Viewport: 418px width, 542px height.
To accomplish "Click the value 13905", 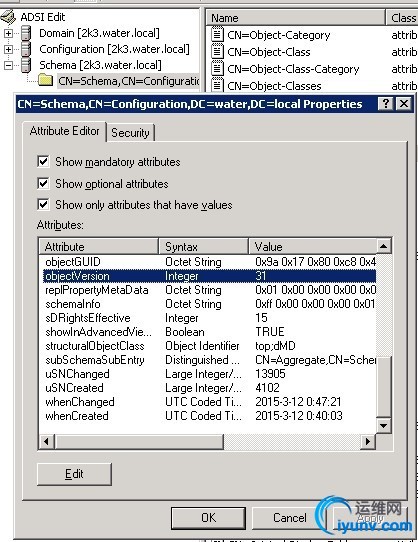I will tap(270, 374).
